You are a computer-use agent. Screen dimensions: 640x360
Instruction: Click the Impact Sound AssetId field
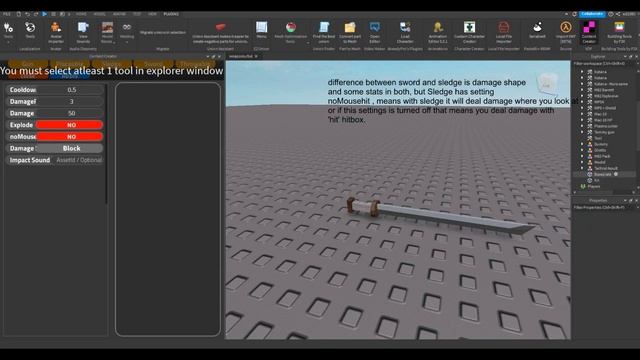[x=79, y=160]
